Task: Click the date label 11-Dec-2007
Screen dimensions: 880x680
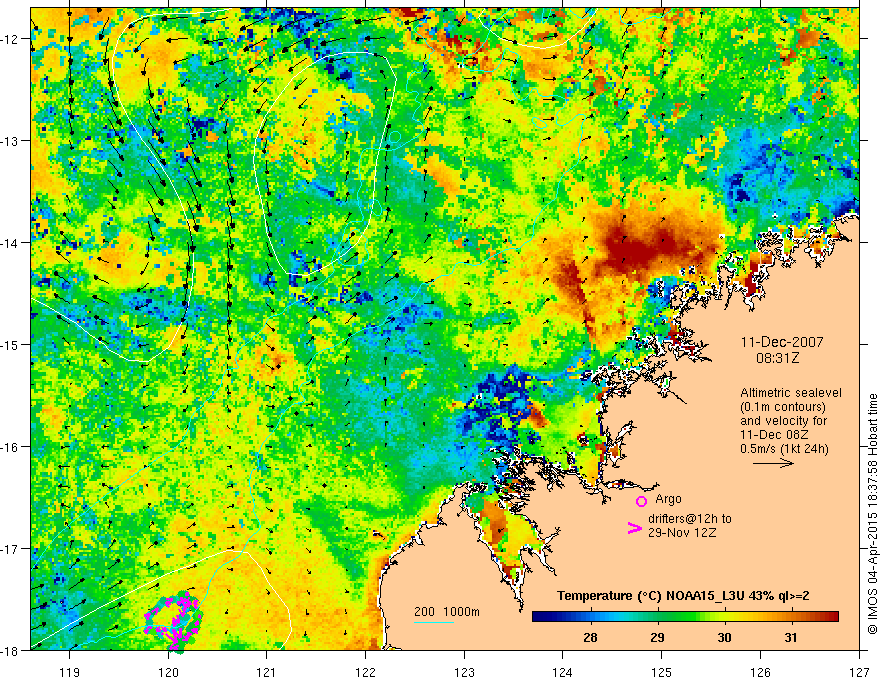Action: click(x=782, y=342)
